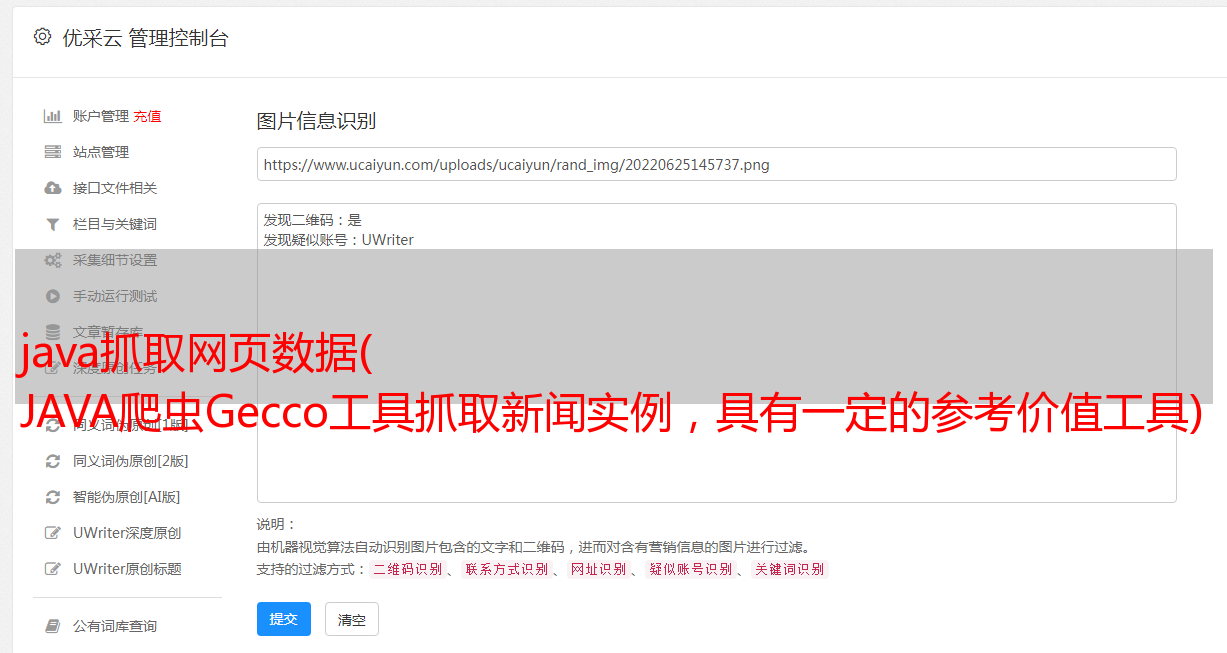Click the red 充值 link

[148, 116]
